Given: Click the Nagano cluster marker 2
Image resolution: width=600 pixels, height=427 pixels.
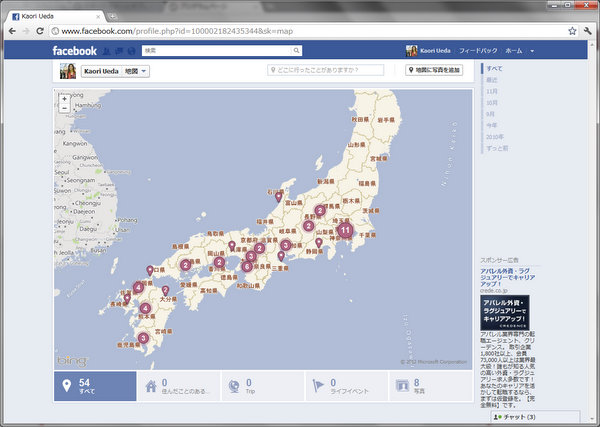Looking at the screenshot, I should click(308, 226).
